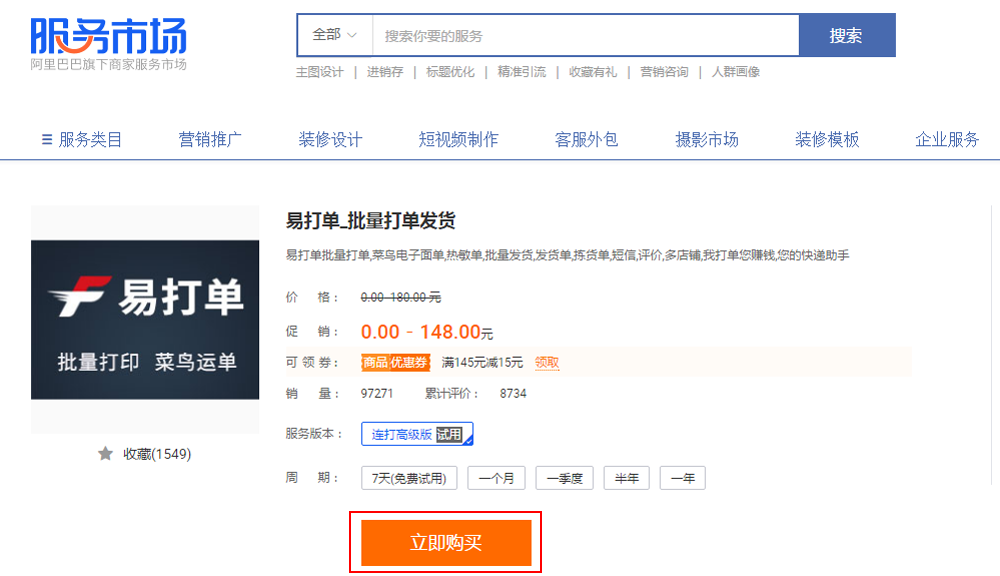Go to 营销推广 nav tab
This screenshot has height=576, width=1000.
210,139
